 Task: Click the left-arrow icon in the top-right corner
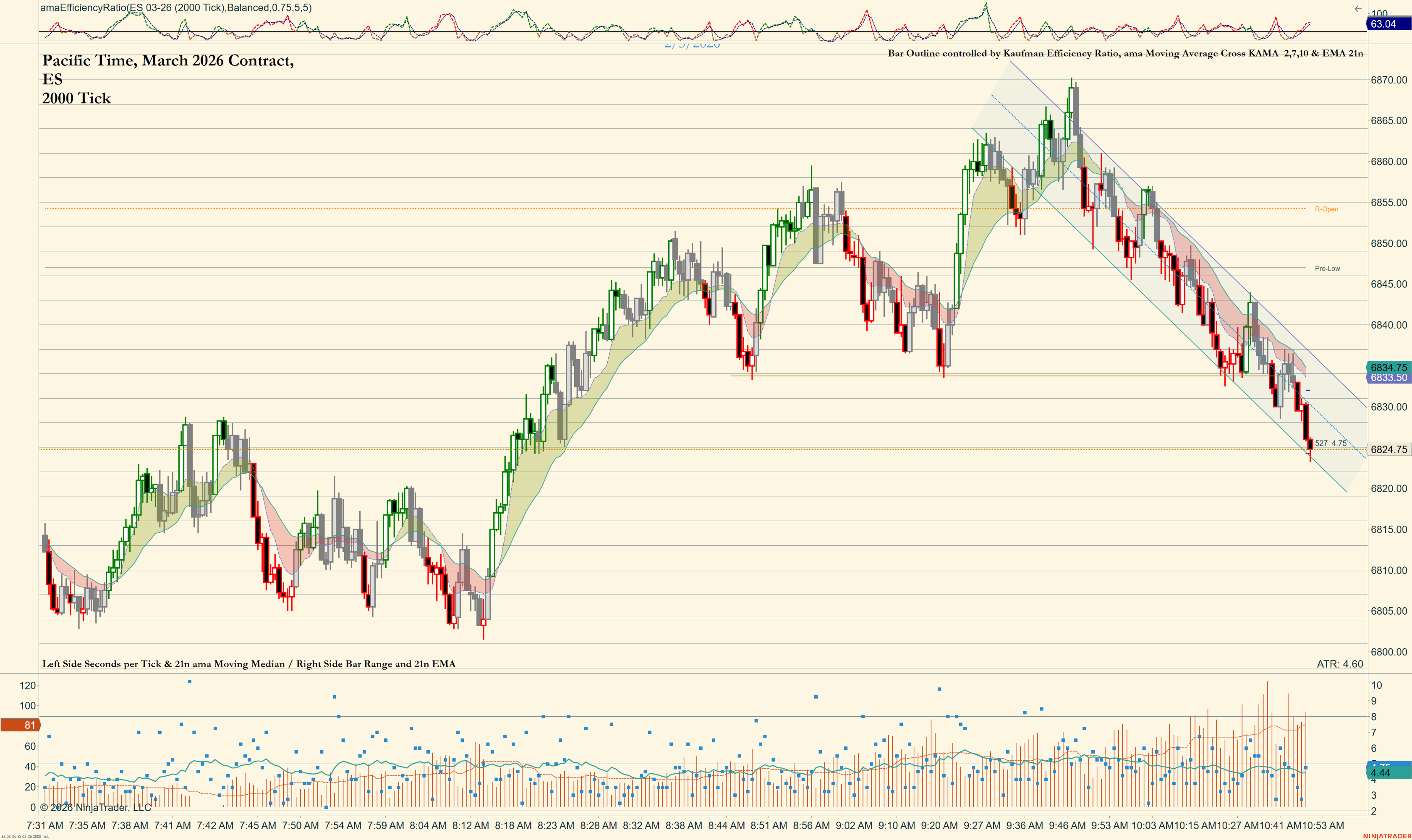pos(1358,8)
